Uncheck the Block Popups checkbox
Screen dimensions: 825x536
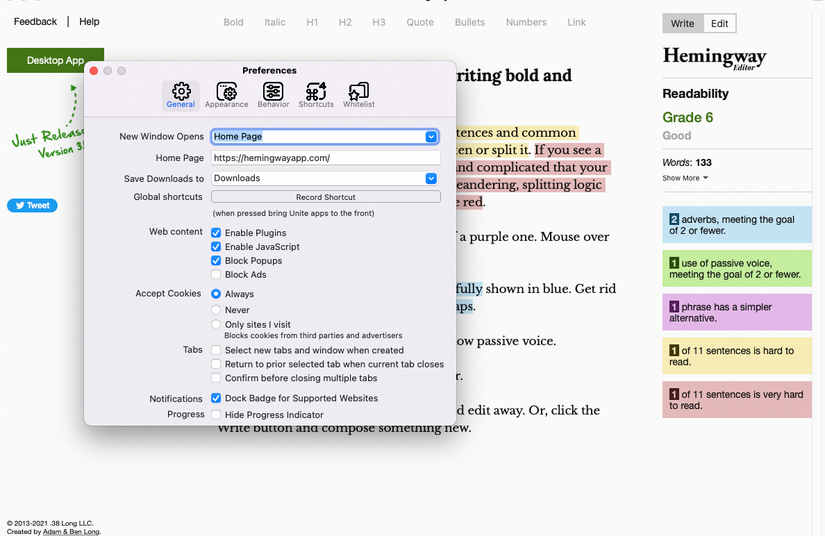(216, 260)
